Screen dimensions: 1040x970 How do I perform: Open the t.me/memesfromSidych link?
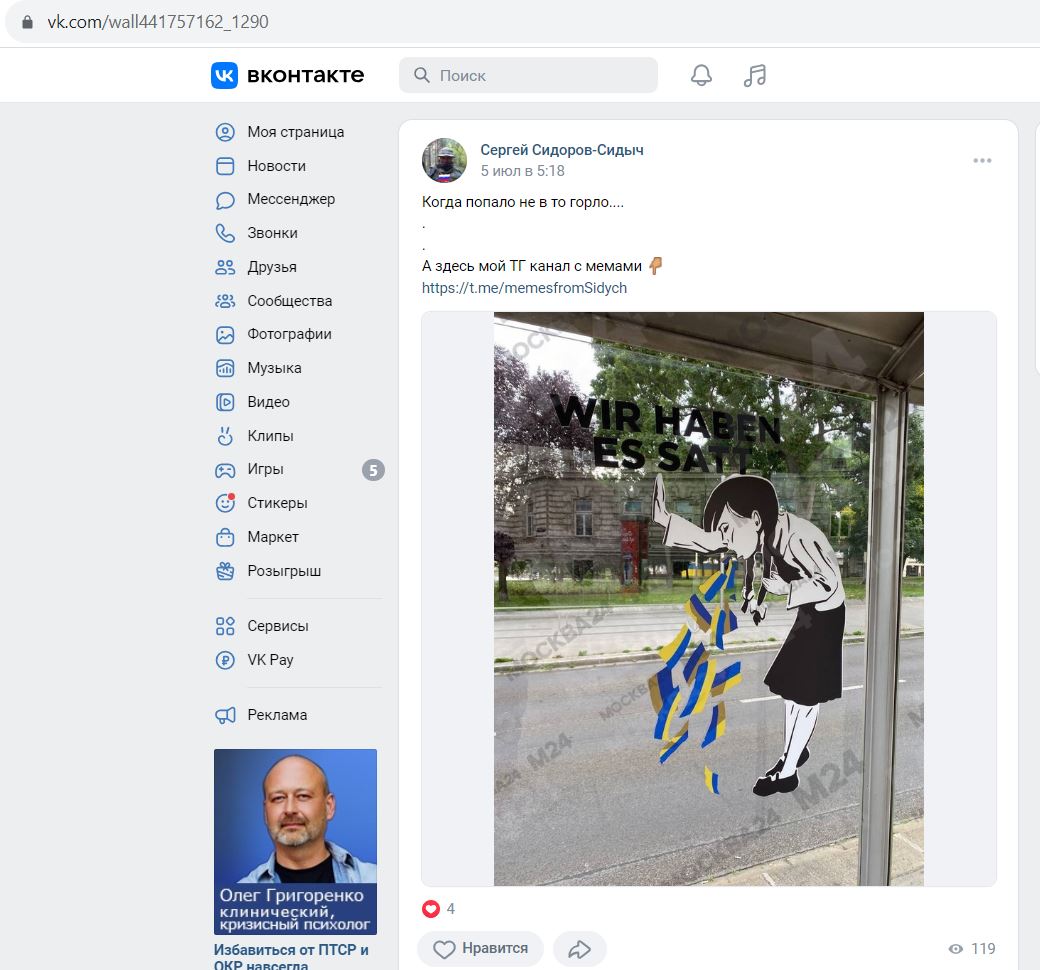click(x=525, y=288)
